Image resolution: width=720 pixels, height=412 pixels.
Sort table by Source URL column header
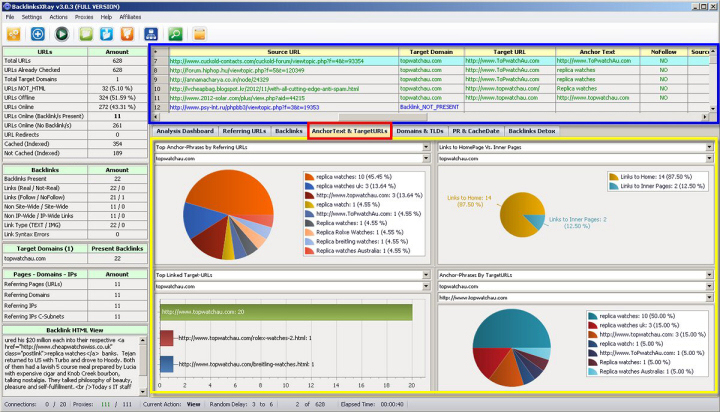(x=284, y=52)
